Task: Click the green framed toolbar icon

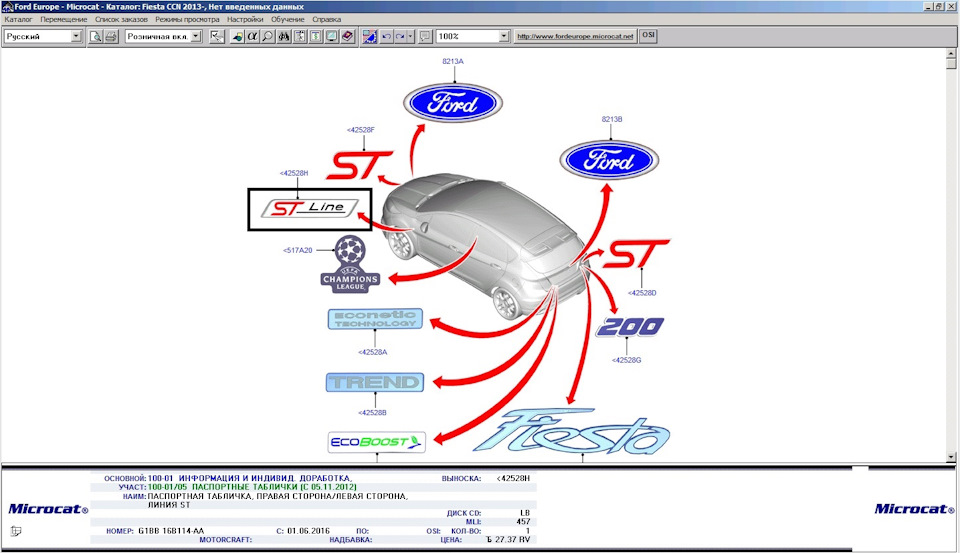Action: (315, 36)
